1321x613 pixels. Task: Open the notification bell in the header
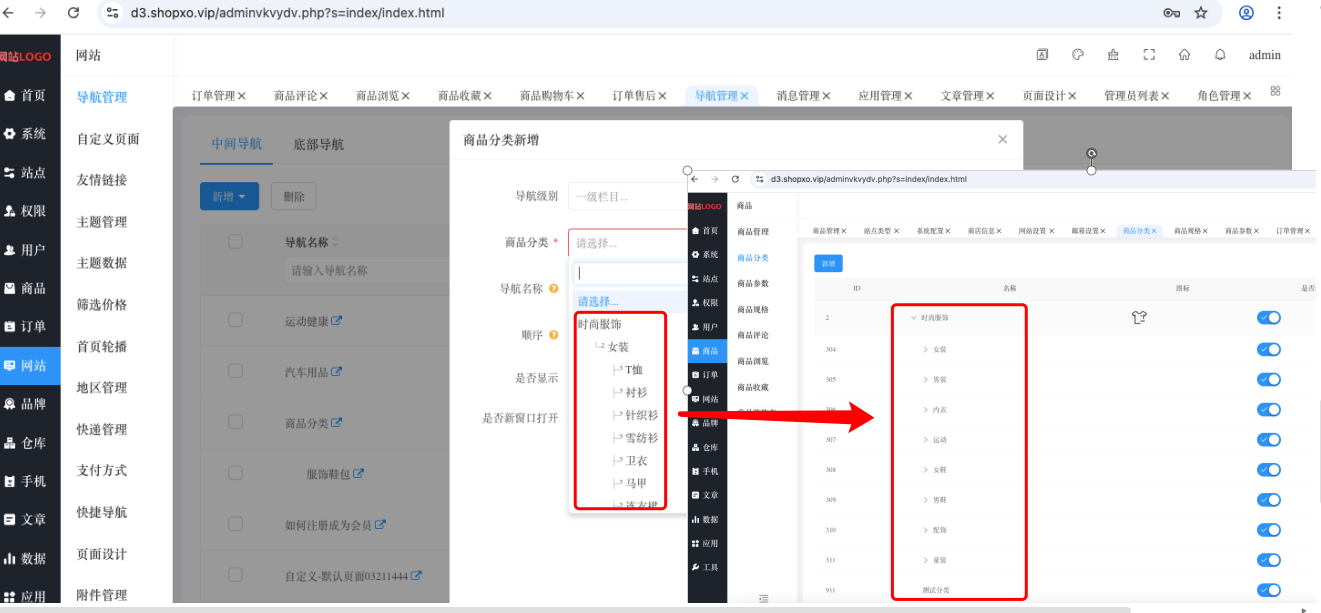click(1220, 55)
